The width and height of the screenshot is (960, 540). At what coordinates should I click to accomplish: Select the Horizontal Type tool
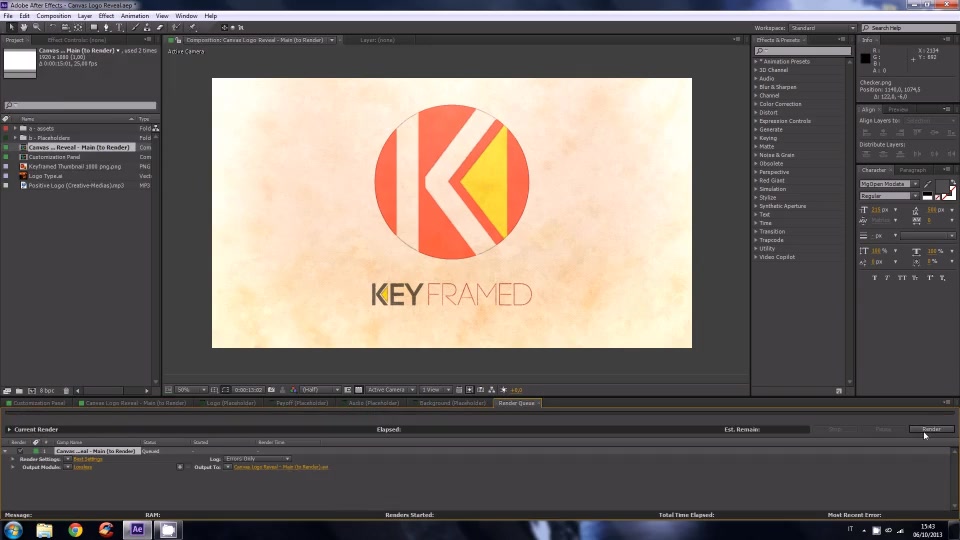[119, 28]
